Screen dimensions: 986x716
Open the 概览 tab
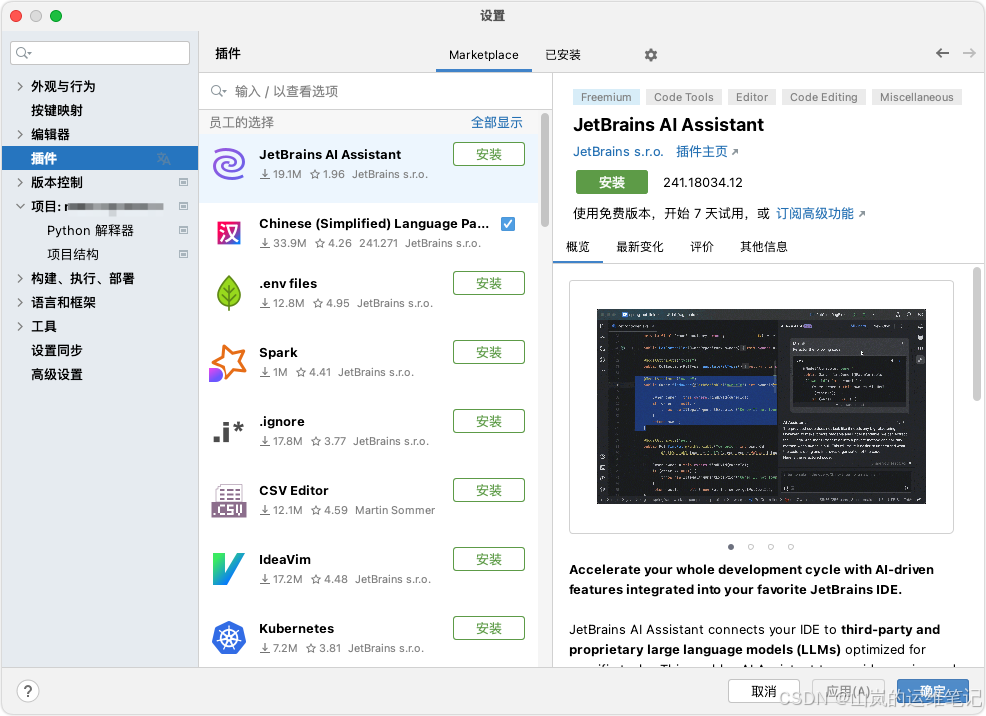pos(578,246)
